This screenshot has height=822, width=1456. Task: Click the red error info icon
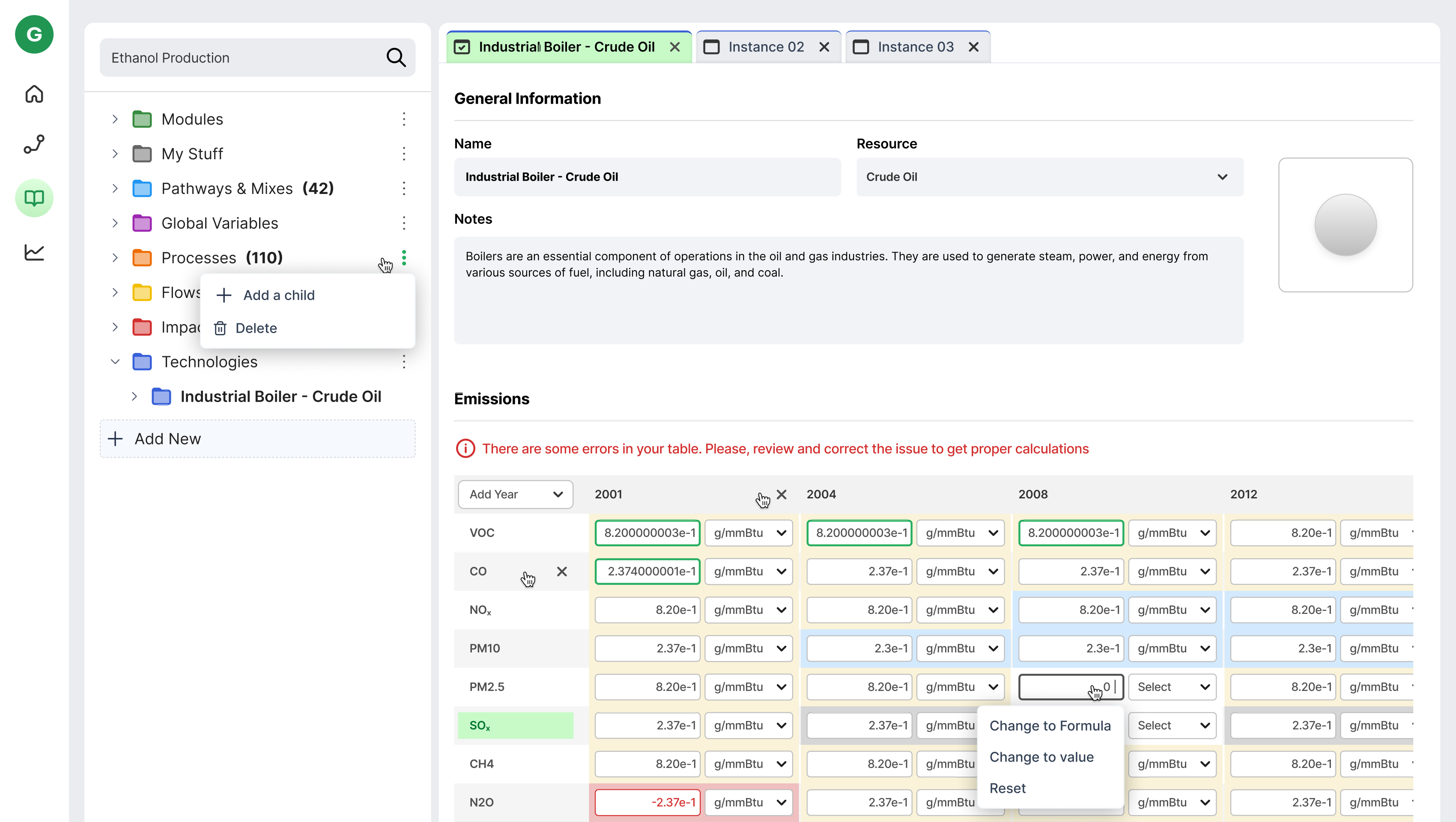[465, 449]
